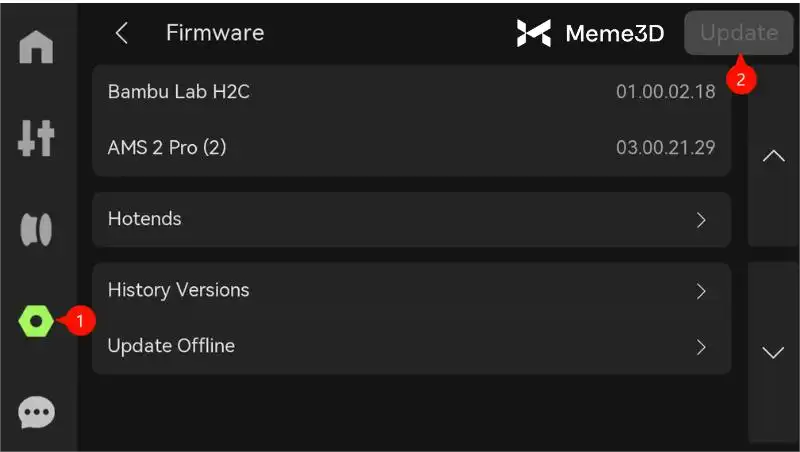
Task: Click the Update Offline link
Action: pyautogui.click(x=411, y=347)
